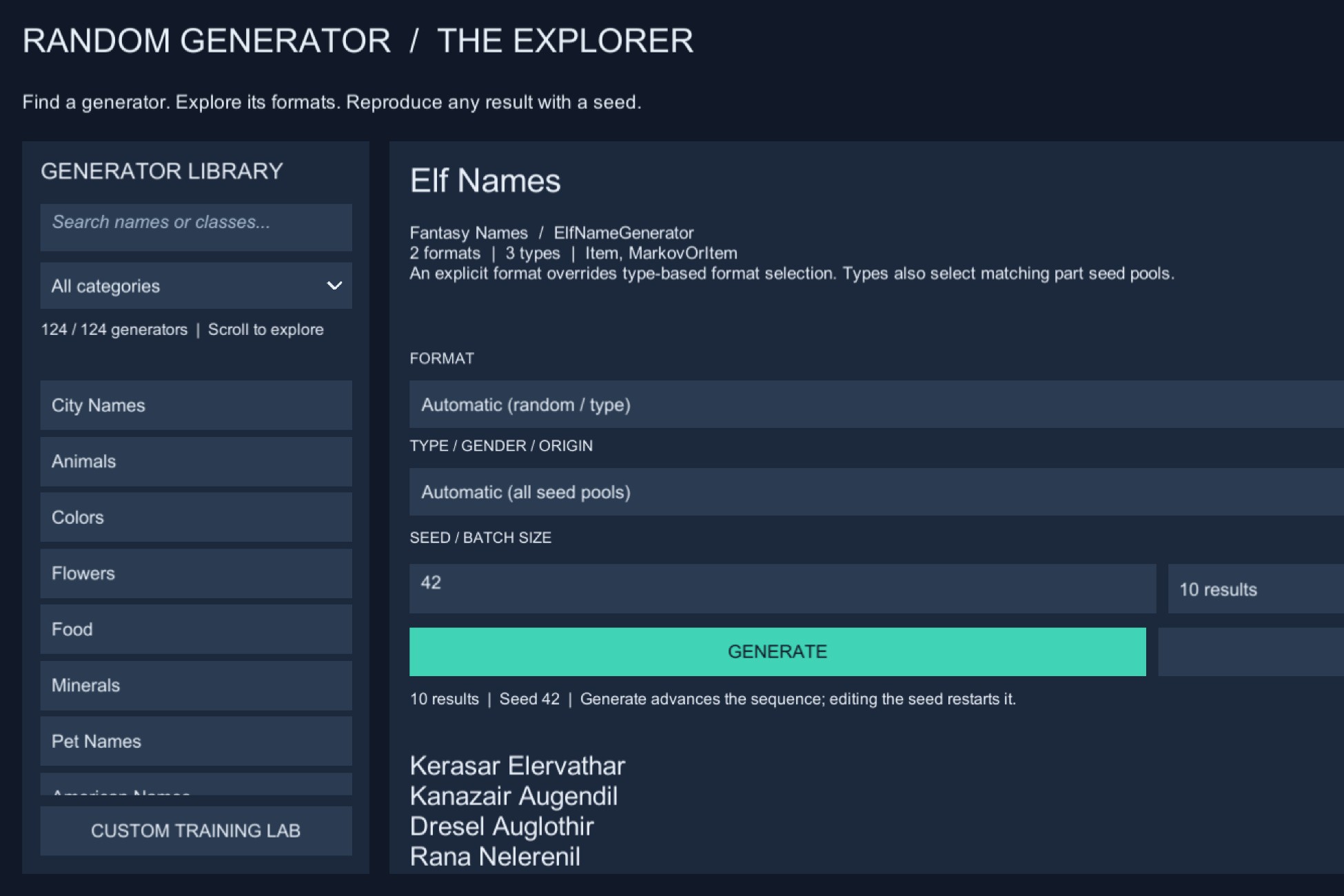This screenshot has height=896, width=1344.
Task: Click the Generate button
Action: click(777, 651)
